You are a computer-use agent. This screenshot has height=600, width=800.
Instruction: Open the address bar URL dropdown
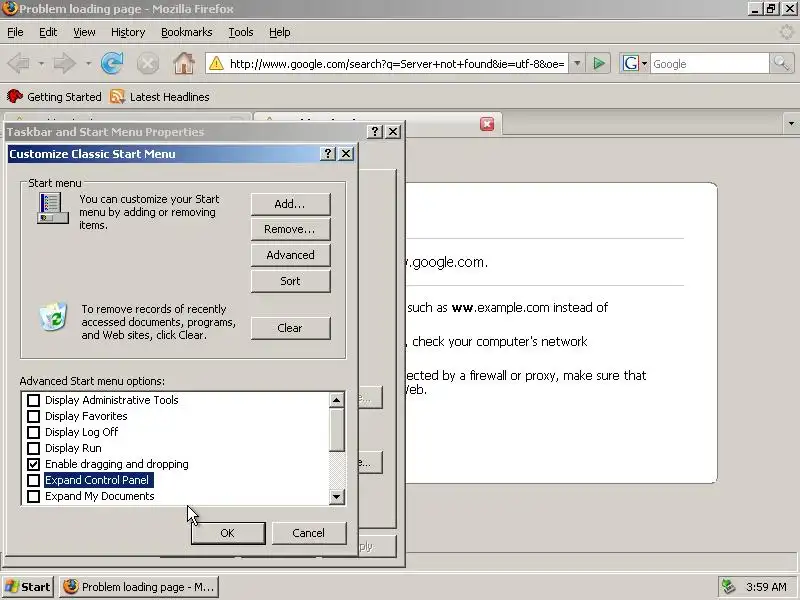pyautogui.click(x=577, y=64)
